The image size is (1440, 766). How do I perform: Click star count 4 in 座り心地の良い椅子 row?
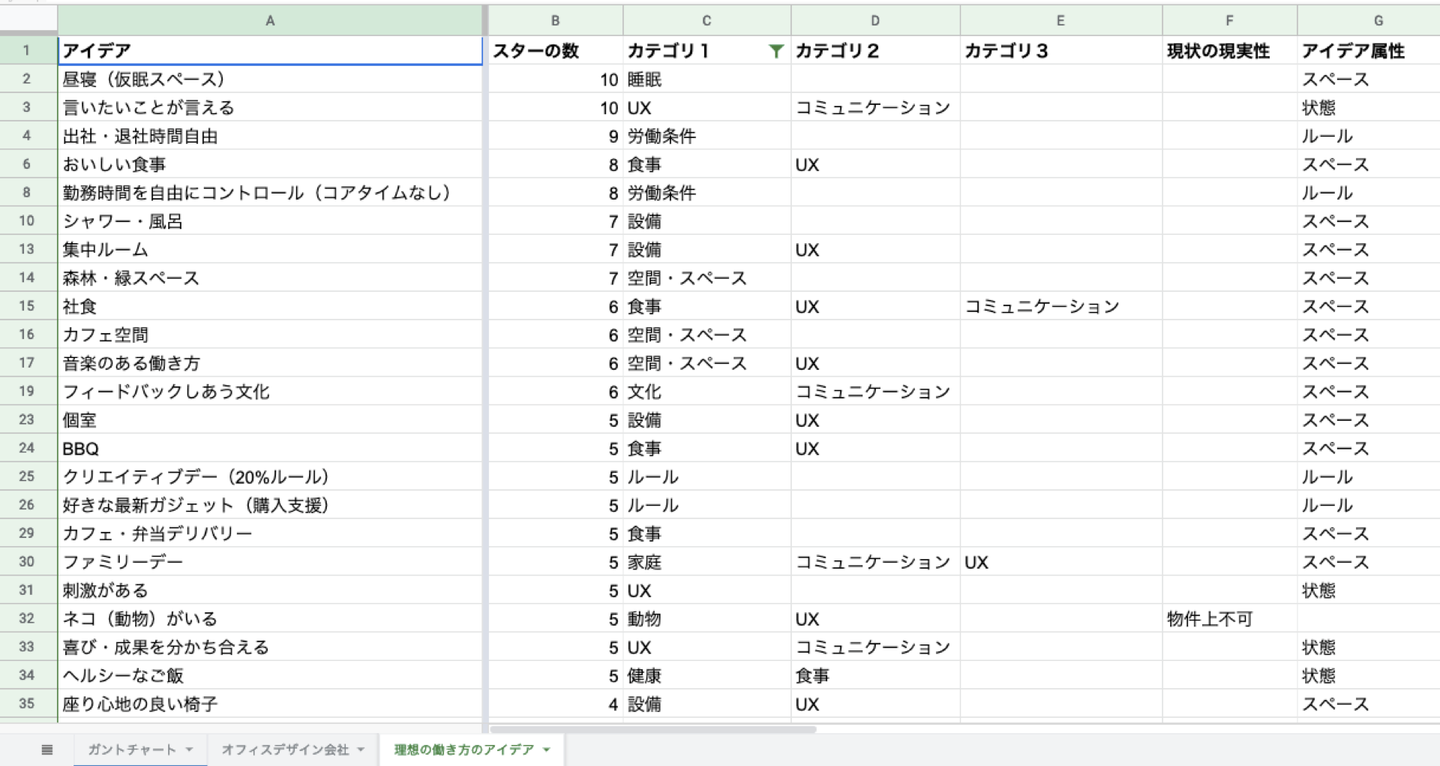point(555,704)
